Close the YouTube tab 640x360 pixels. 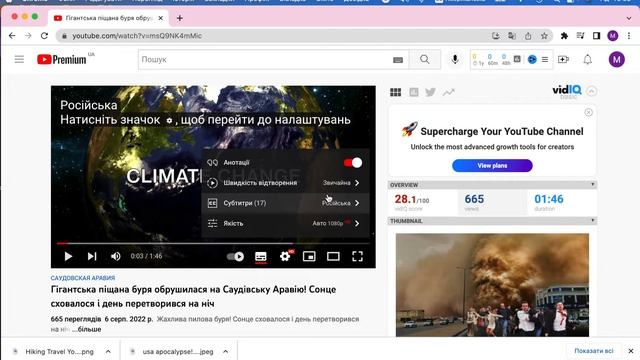pos(160,18)
